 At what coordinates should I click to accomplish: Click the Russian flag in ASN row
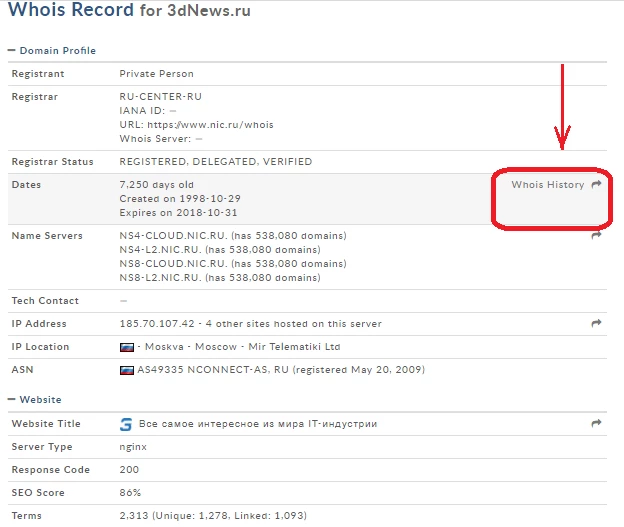[x=127, y=370]
